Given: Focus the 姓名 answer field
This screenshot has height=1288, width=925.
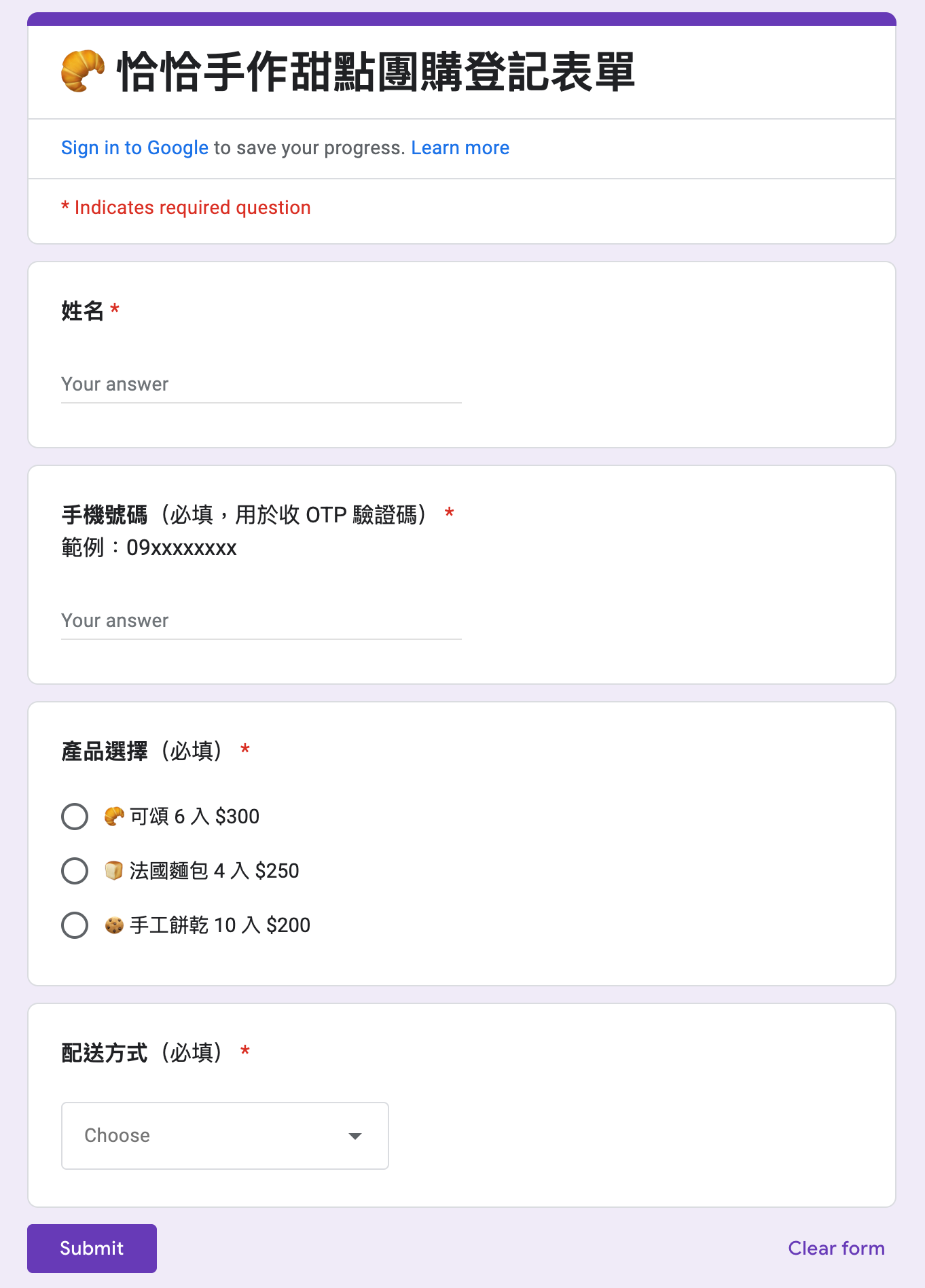Looking at the screenshot, I should pyautogui.click(x=261, y=384).
